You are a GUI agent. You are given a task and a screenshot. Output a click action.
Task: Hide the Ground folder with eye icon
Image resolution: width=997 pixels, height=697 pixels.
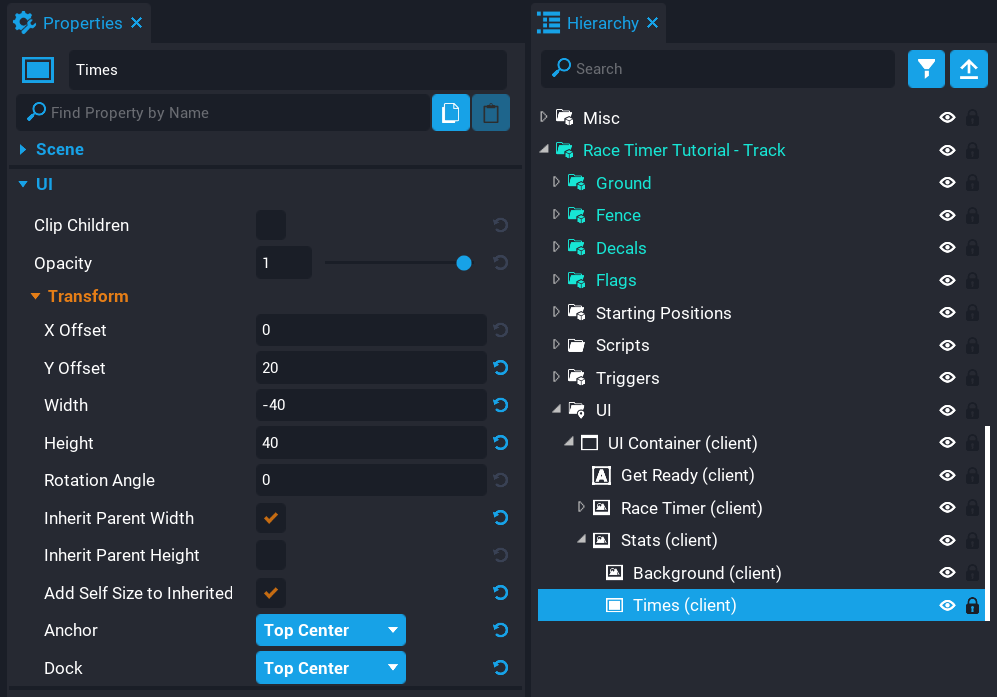click(947, 183)
